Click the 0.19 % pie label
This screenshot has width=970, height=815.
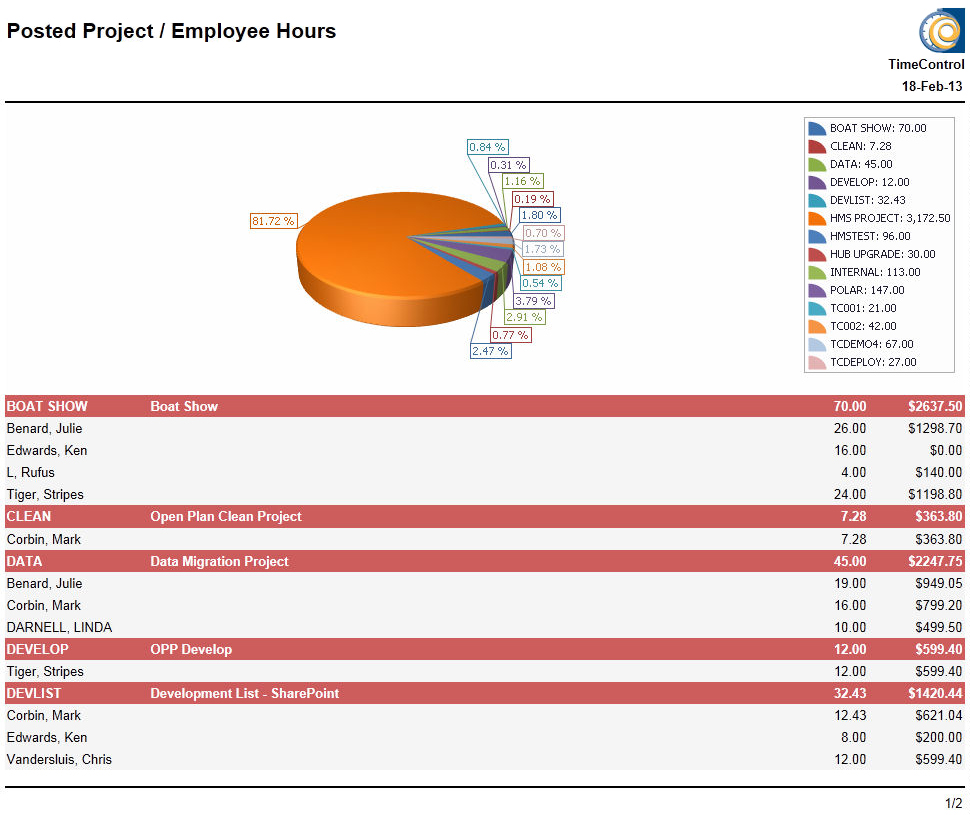click(532, 199)
